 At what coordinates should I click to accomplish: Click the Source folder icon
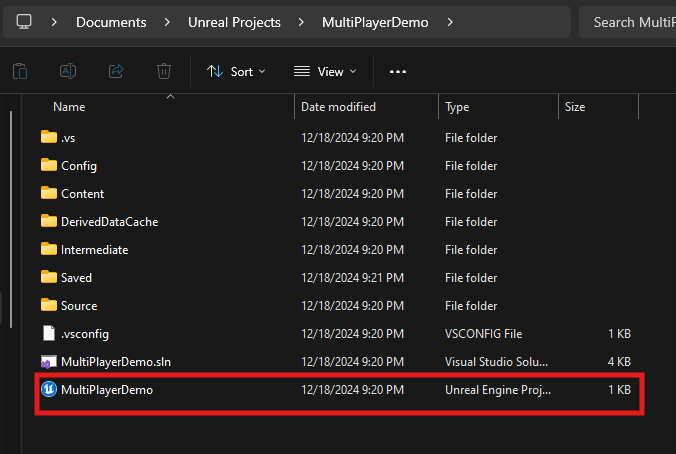49,305
